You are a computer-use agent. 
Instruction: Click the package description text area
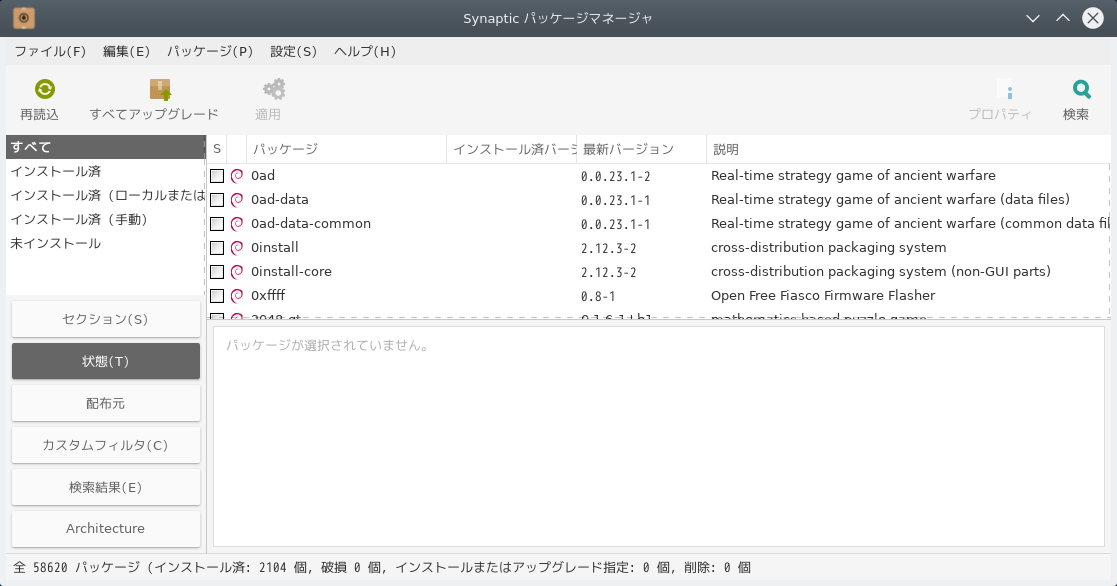(x=659, y=436)
